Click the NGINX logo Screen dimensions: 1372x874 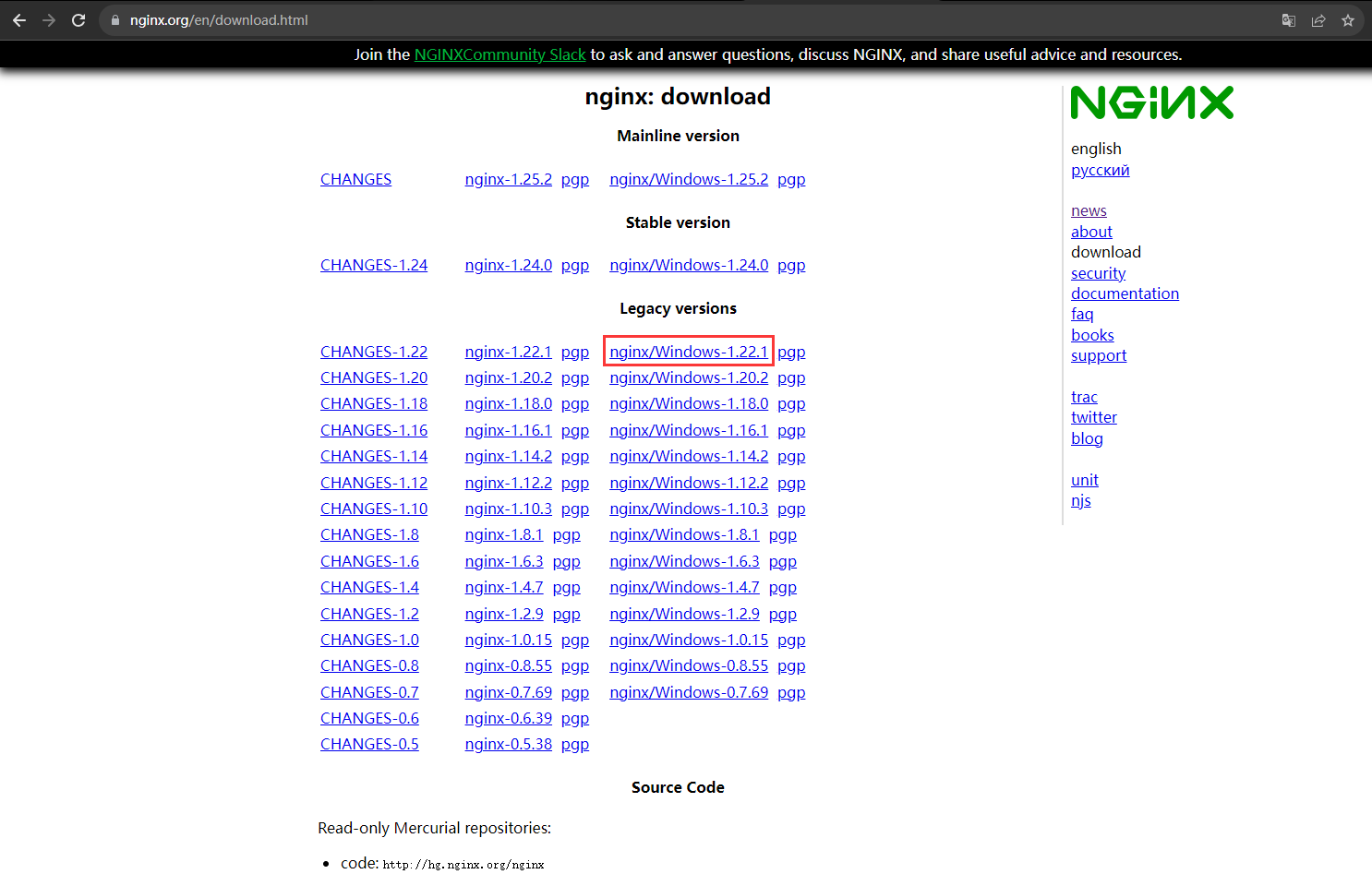(1152, 102)
